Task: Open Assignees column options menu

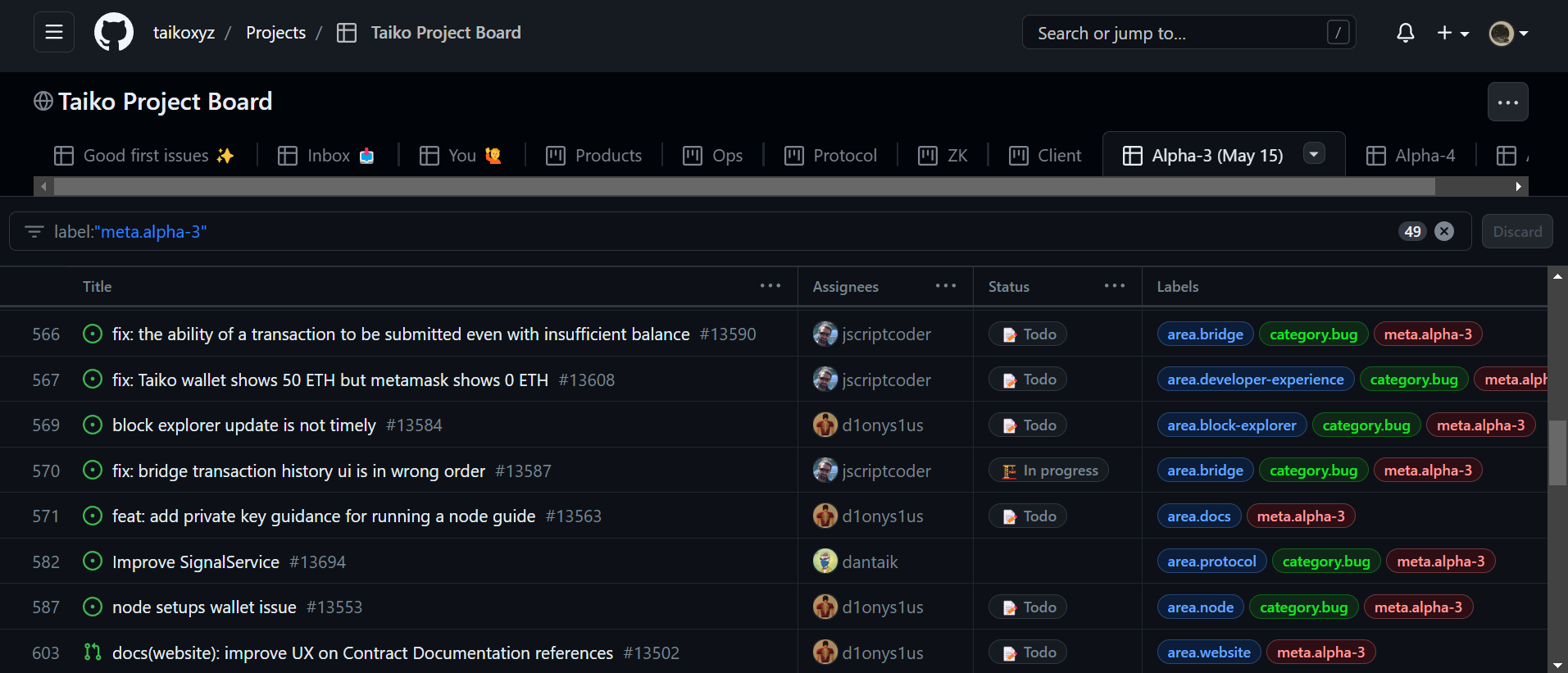Action: tap(945, 286)
